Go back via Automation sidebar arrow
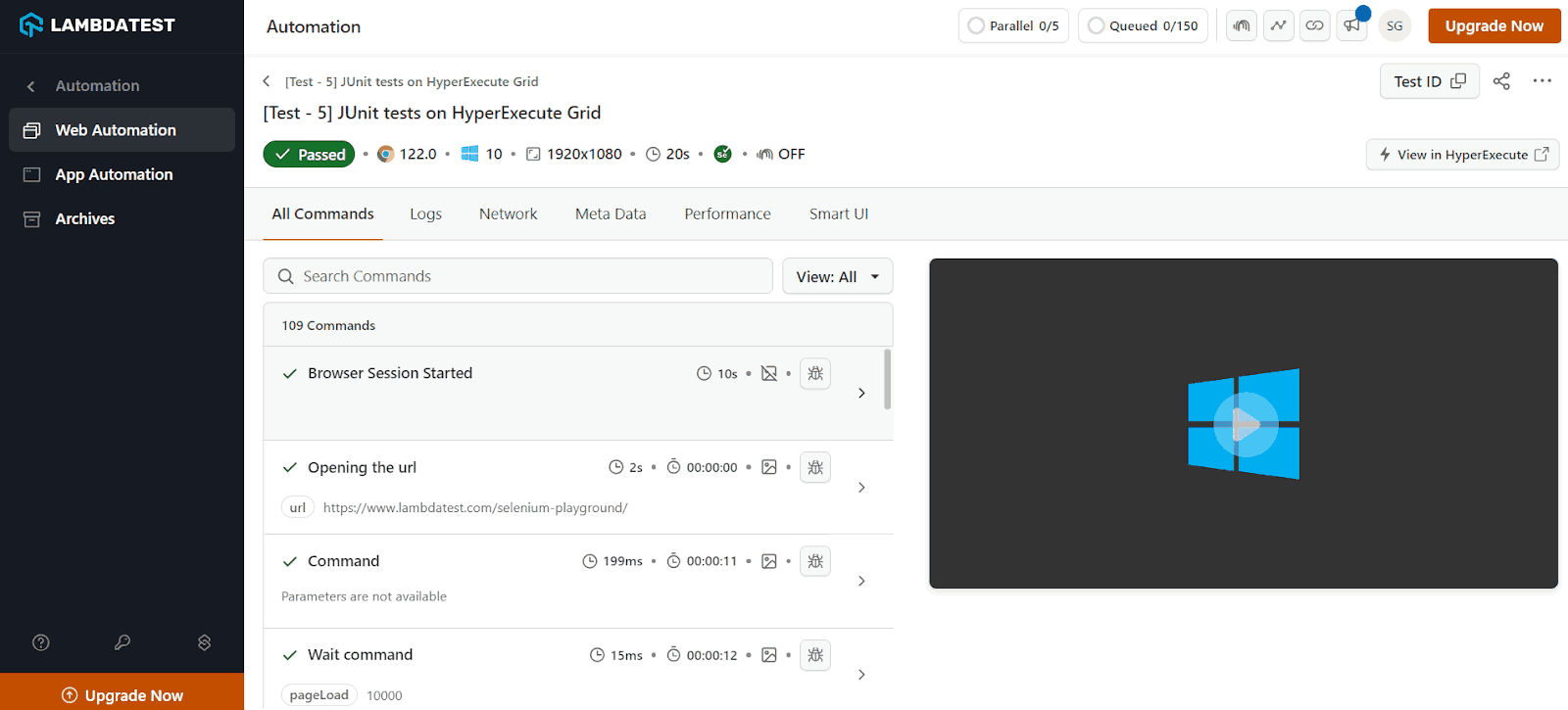The image size is (1568, 710). (x=31, y=86)
